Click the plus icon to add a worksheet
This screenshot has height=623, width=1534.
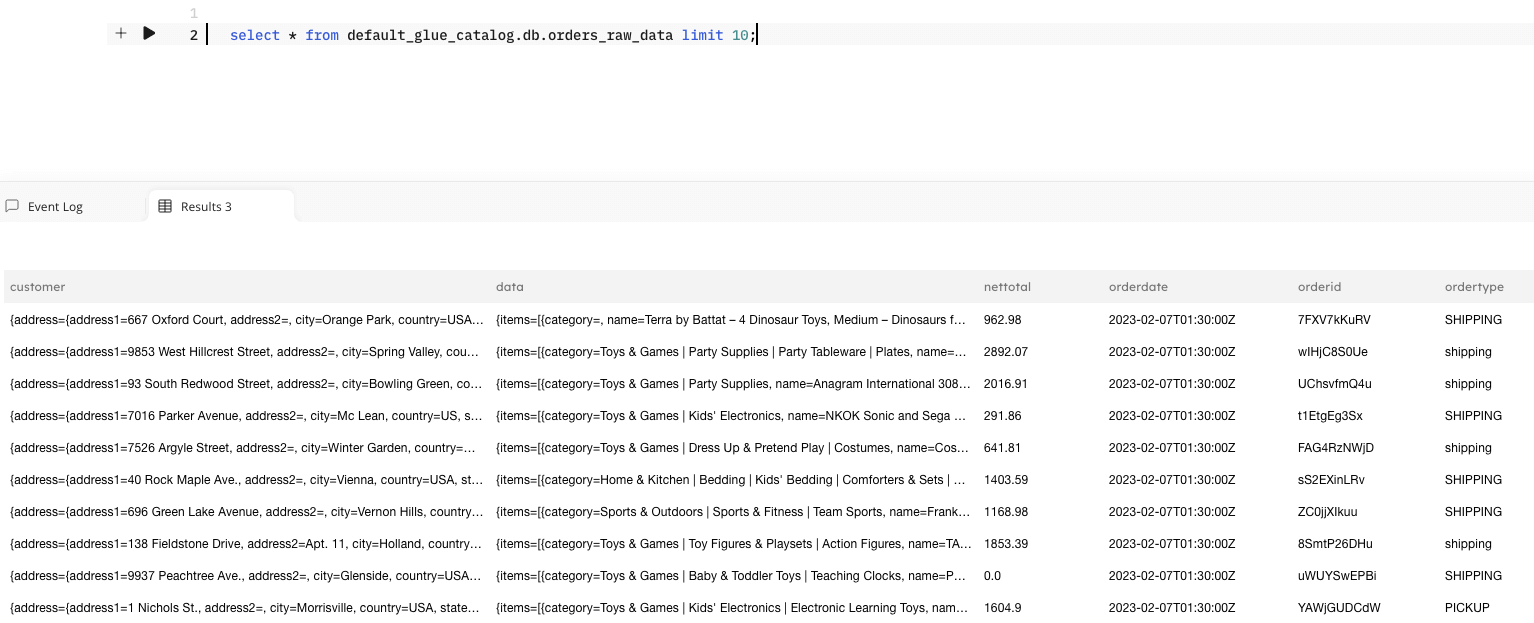coord(120,33)
